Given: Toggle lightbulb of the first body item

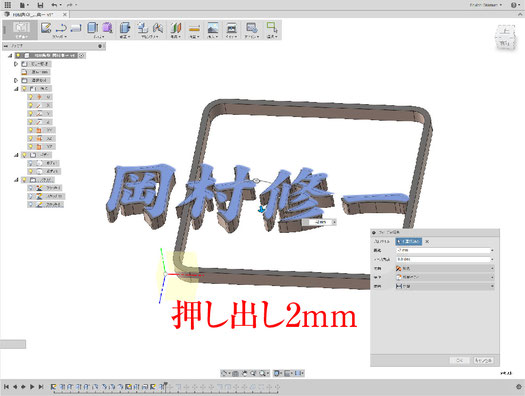Looking at the screenshot, I should coord(30,163).
